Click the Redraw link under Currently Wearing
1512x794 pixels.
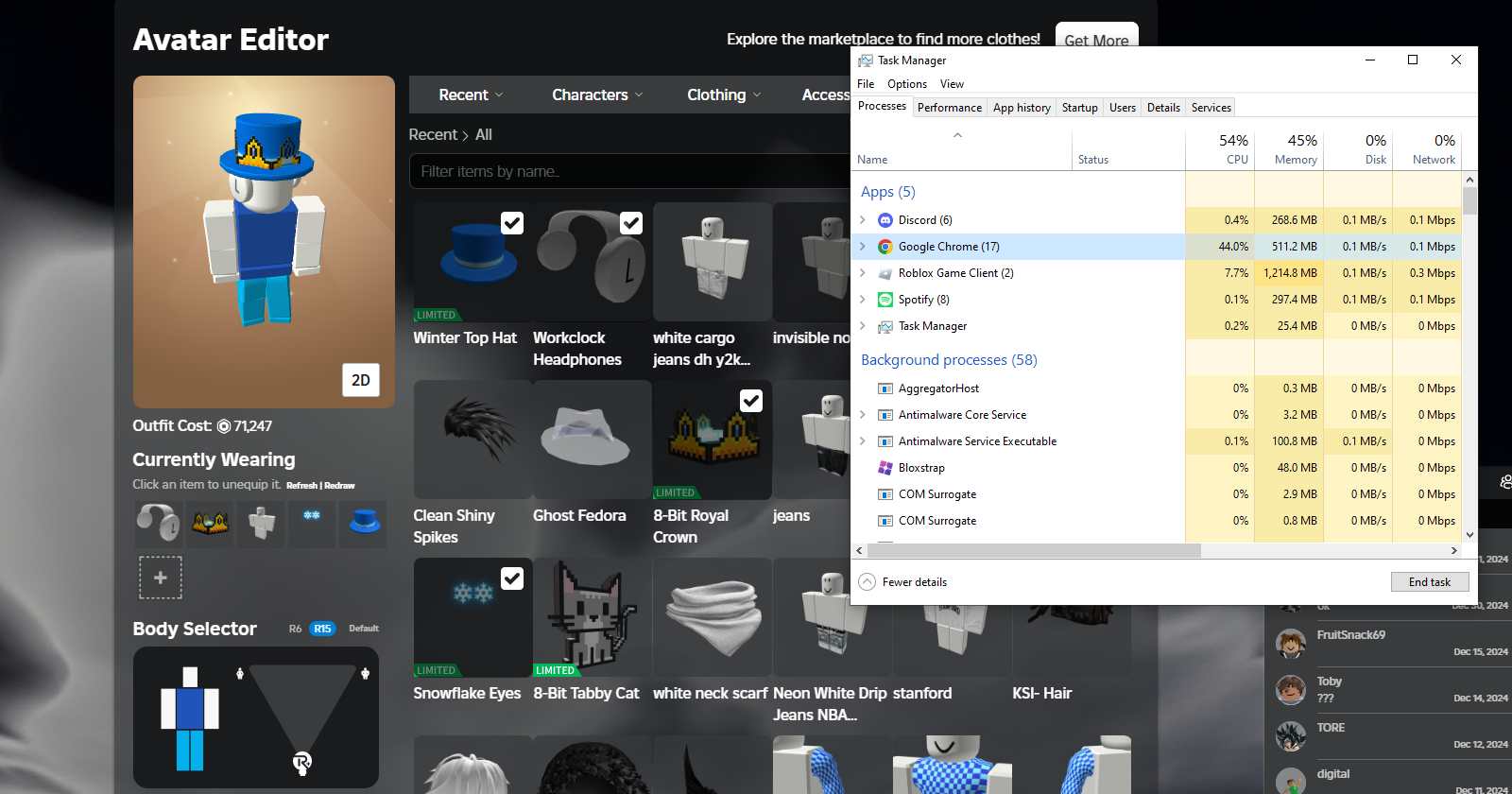340,486
